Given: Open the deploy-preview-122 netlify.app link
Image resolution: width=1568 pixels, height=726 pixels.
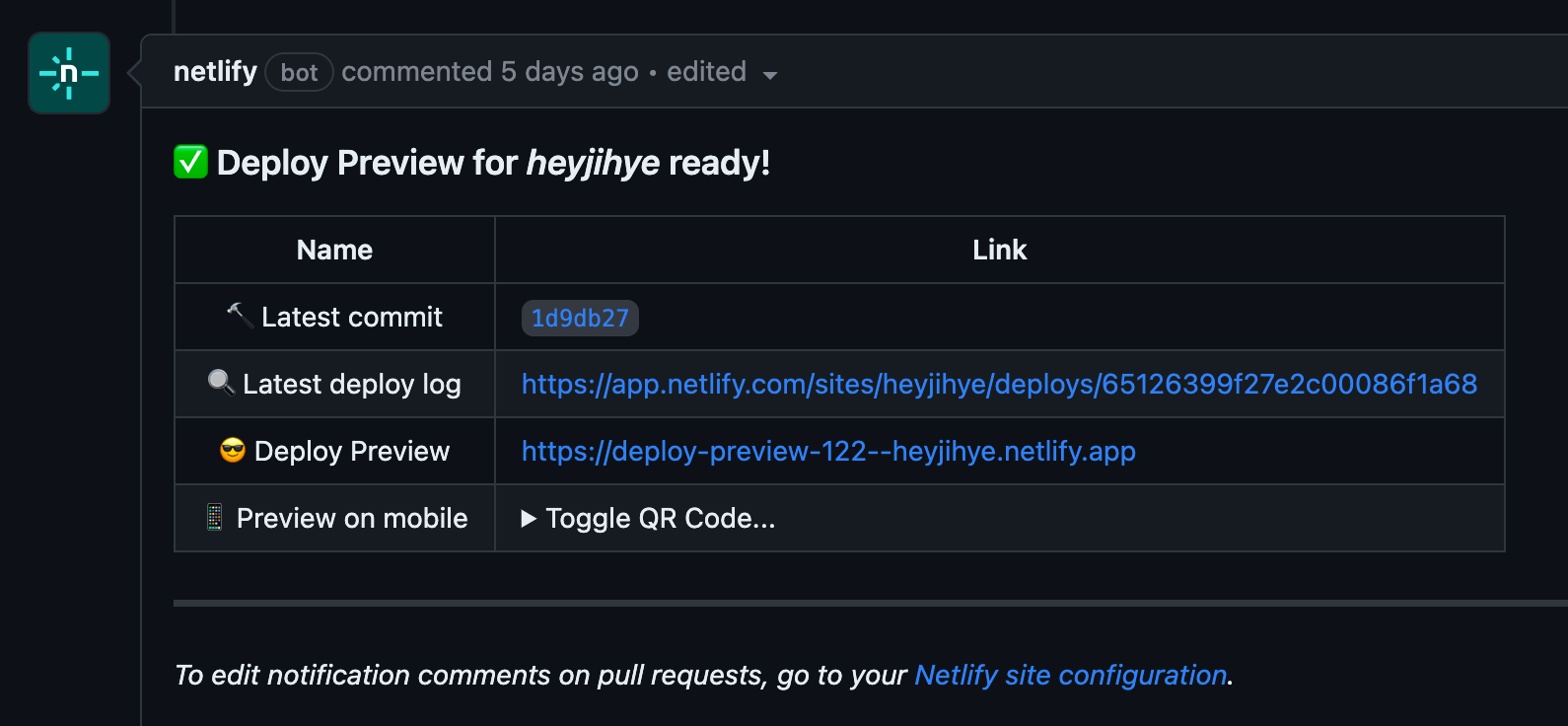Looking at the screenshot, I should pos(828,451).
